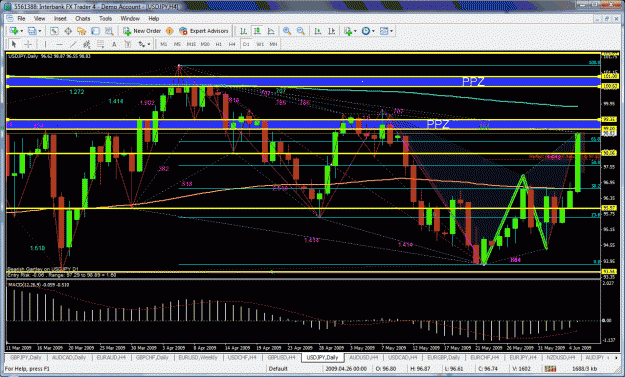Expand the Templates dropdown arrow
625x377 pixels.
coord(391,31)
